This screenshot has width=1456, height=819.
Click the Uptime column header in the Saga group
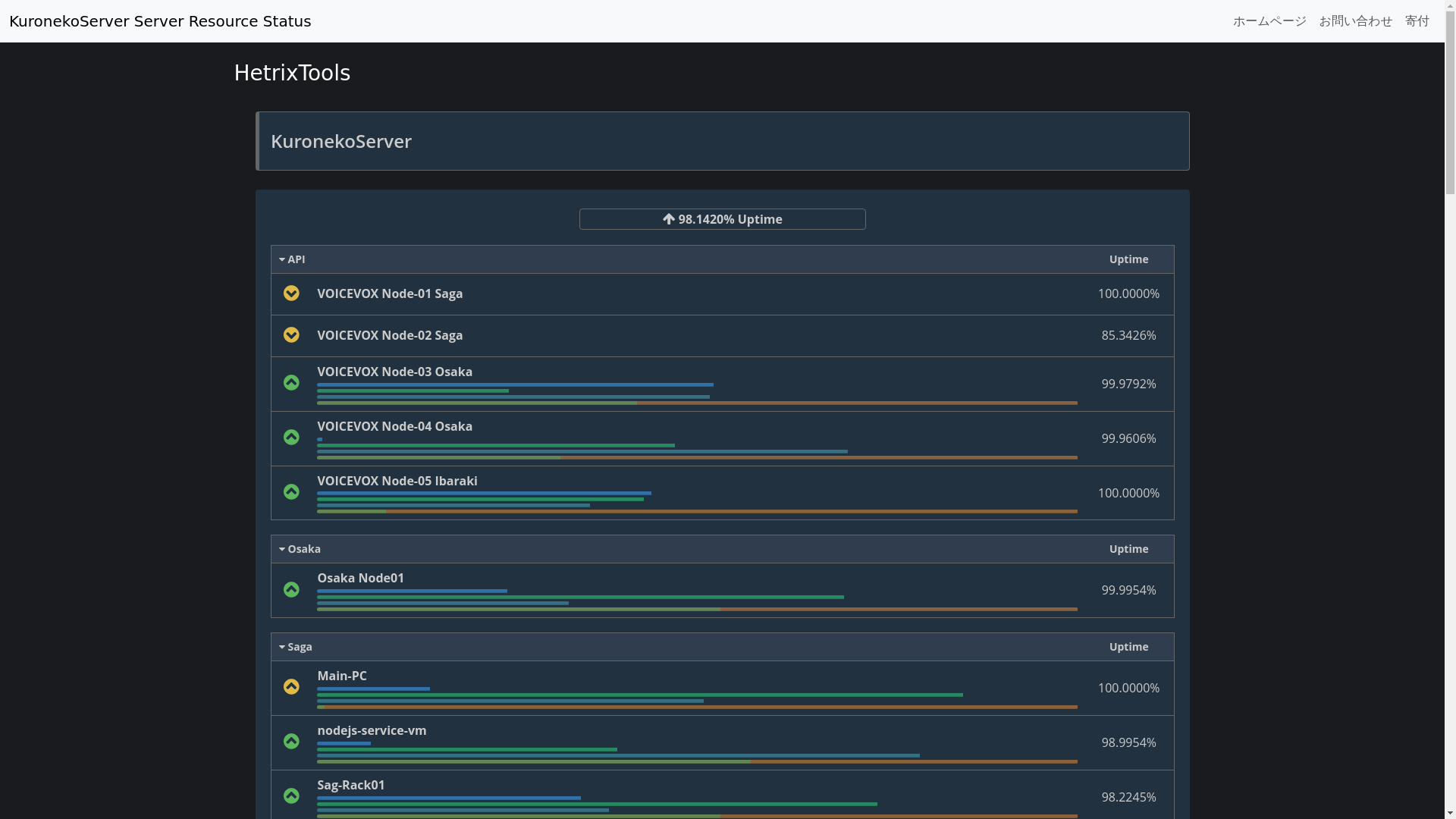click(1128, 647)
